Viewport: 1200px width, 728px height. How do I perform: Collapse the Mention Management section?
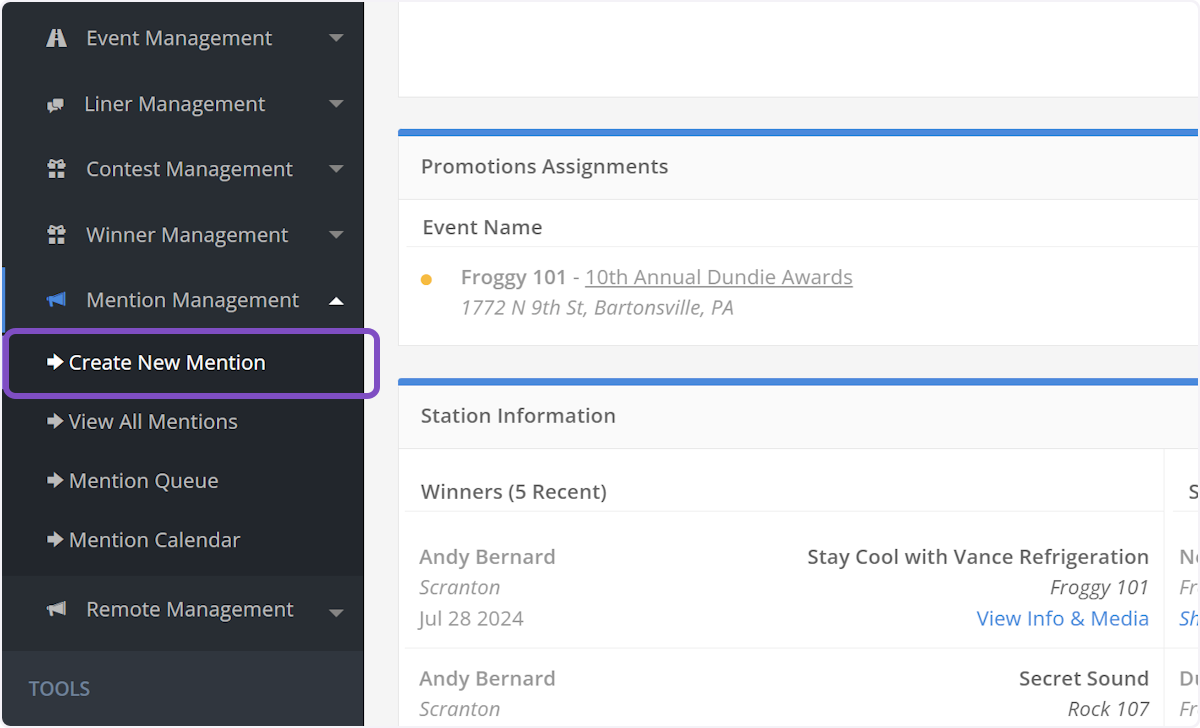tap(336, 300)
